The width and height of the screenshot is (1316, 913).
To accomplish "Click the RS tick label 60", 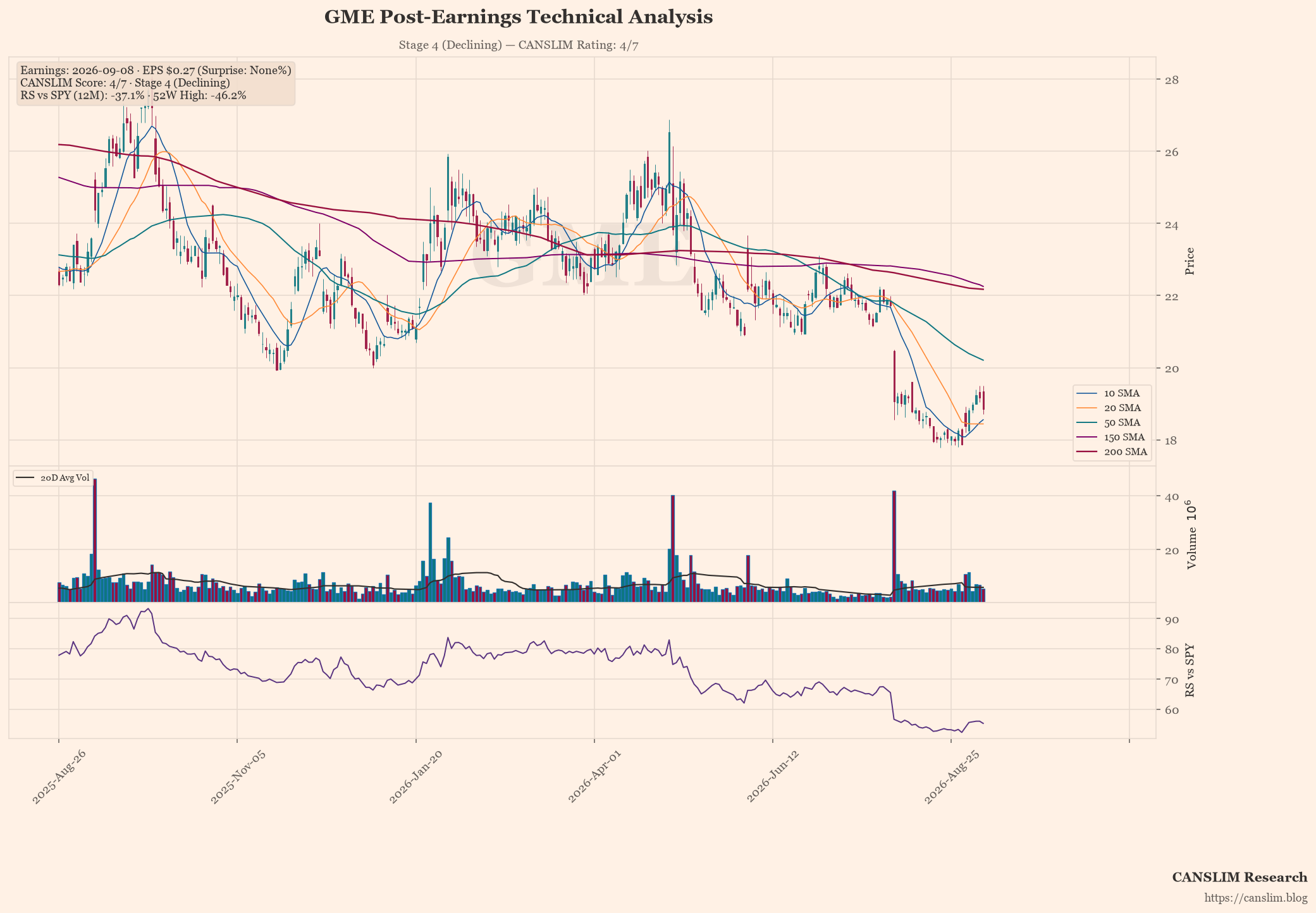I will pos(1171,710).
